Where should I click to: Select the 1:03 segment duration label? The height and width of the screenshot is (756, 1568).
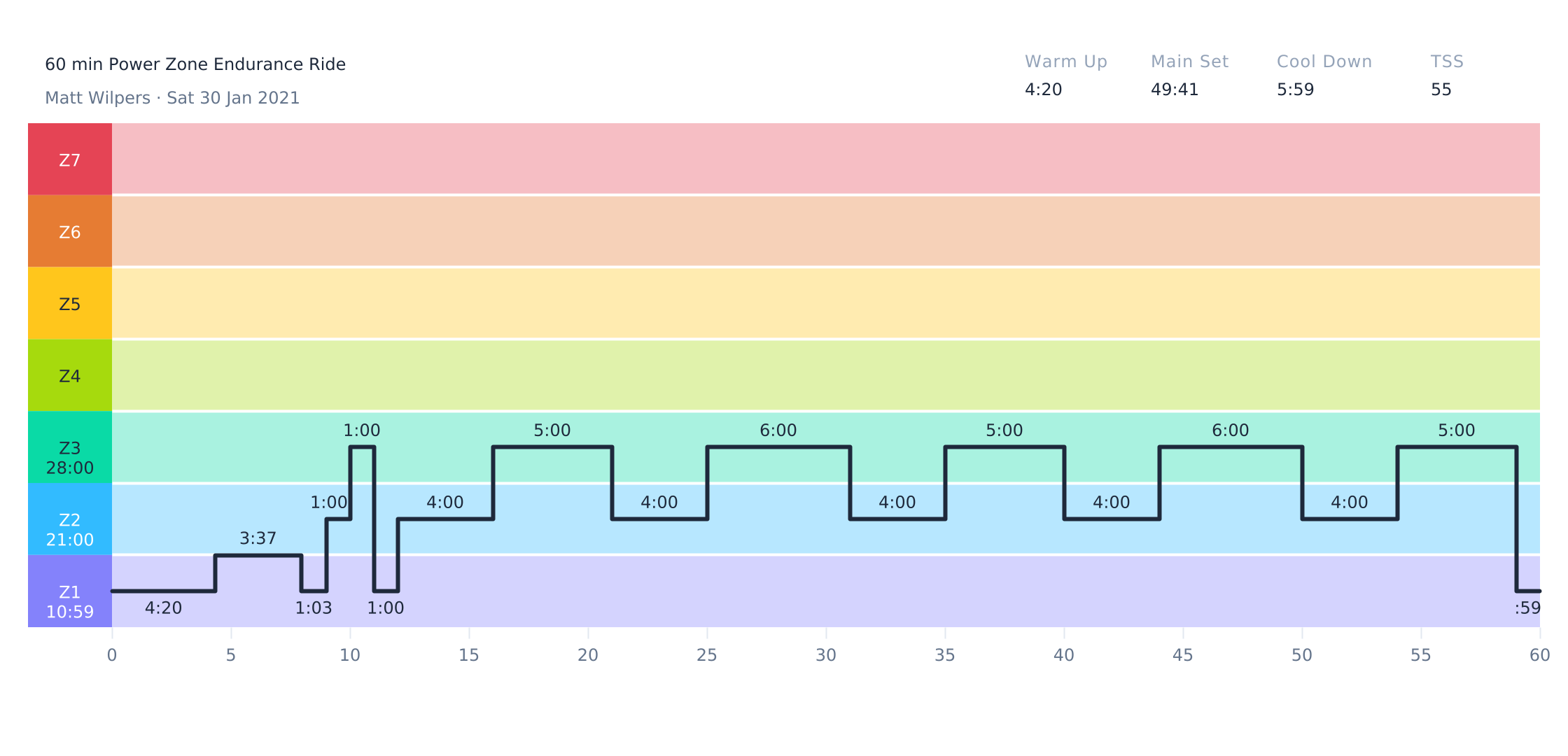(x=313, y=608)
